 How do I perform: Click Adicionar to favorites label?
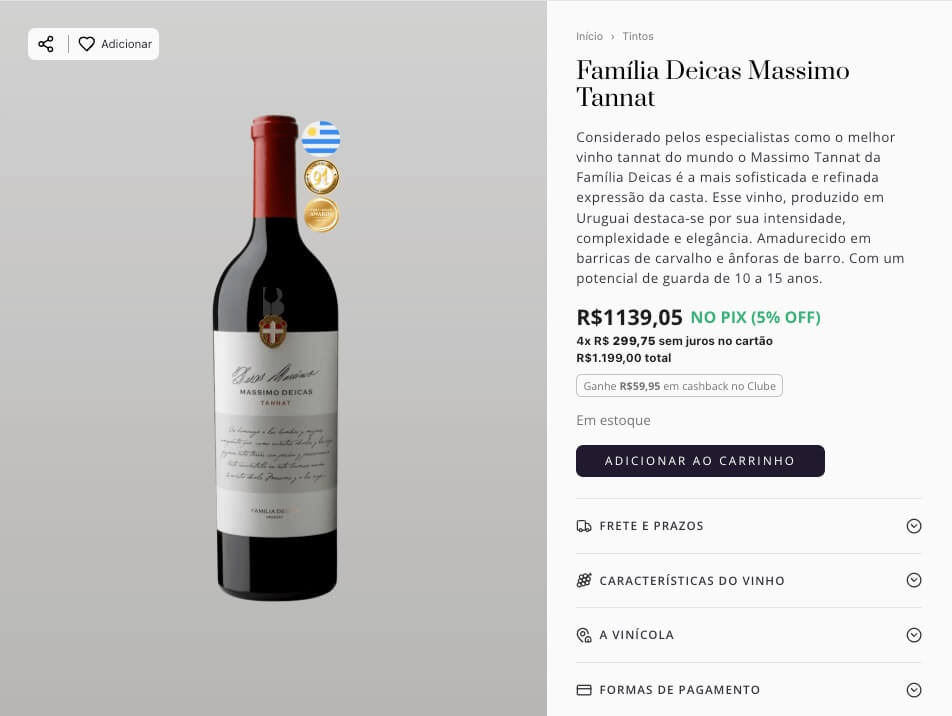coord(126,44)
